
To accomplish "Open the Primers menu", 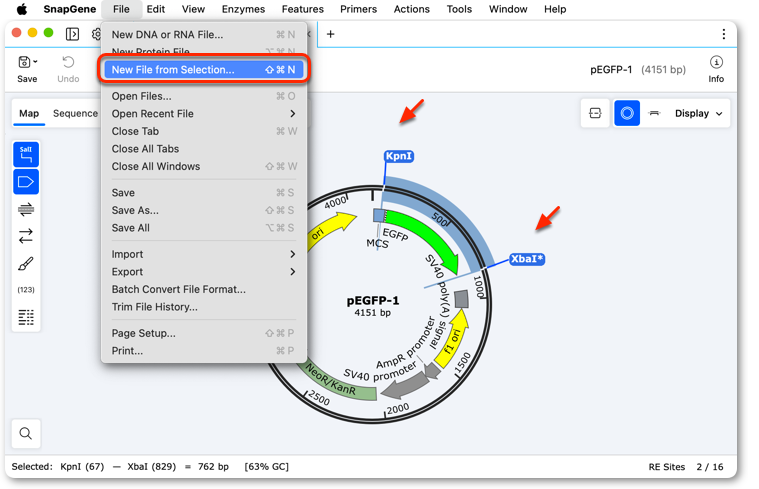I will click(x=359, y=9).
